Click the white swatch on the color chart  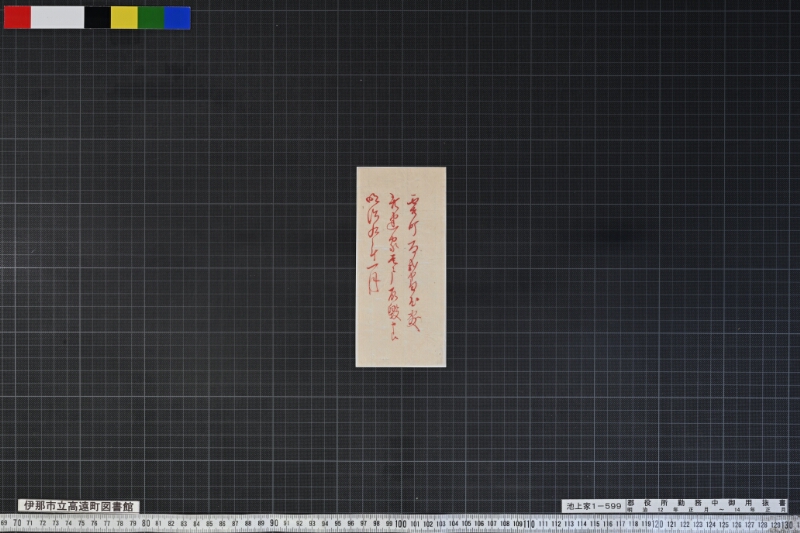click(58, 17)
